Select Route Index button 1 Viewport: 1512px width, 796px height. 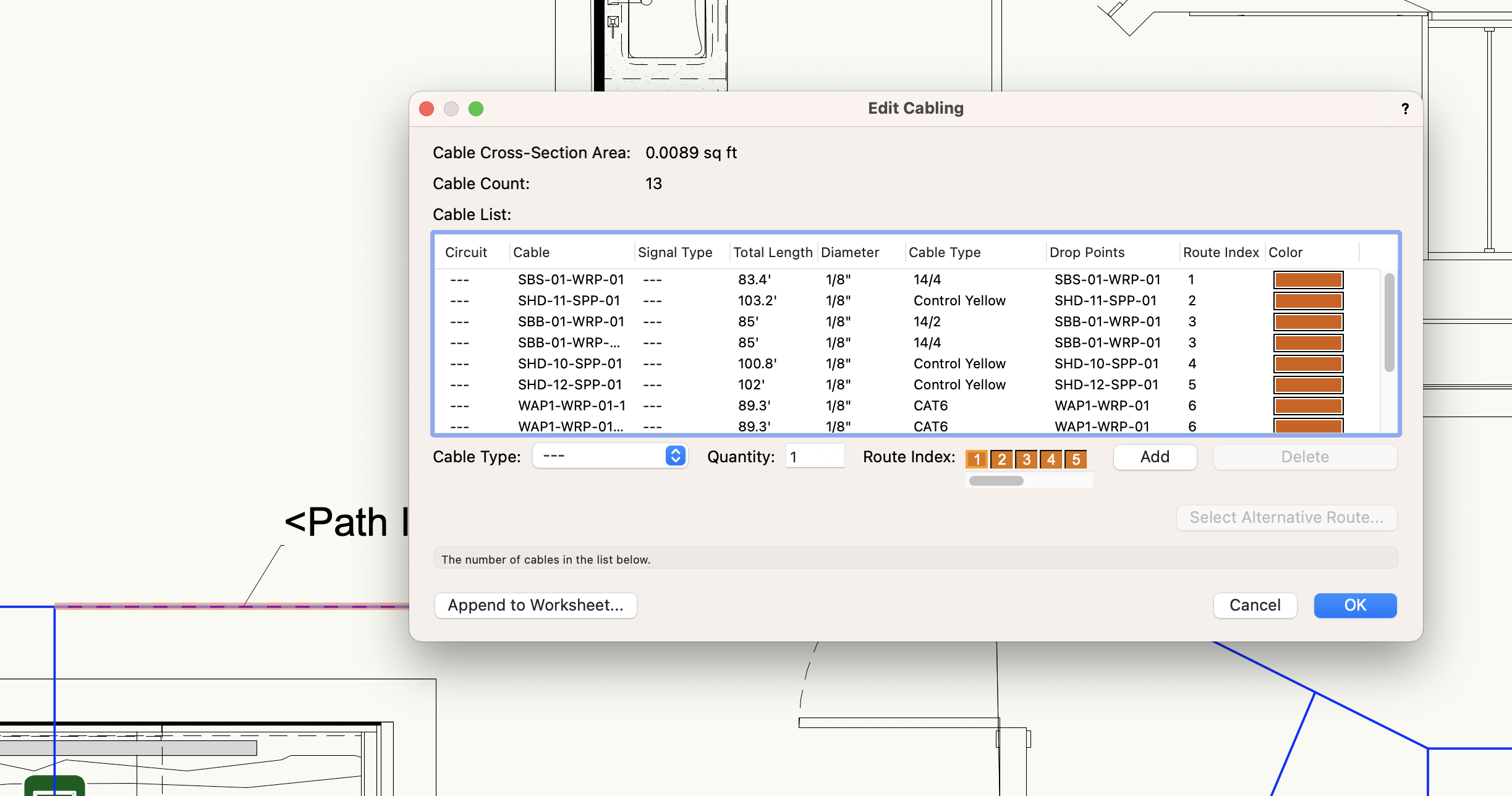click(976, 459)
